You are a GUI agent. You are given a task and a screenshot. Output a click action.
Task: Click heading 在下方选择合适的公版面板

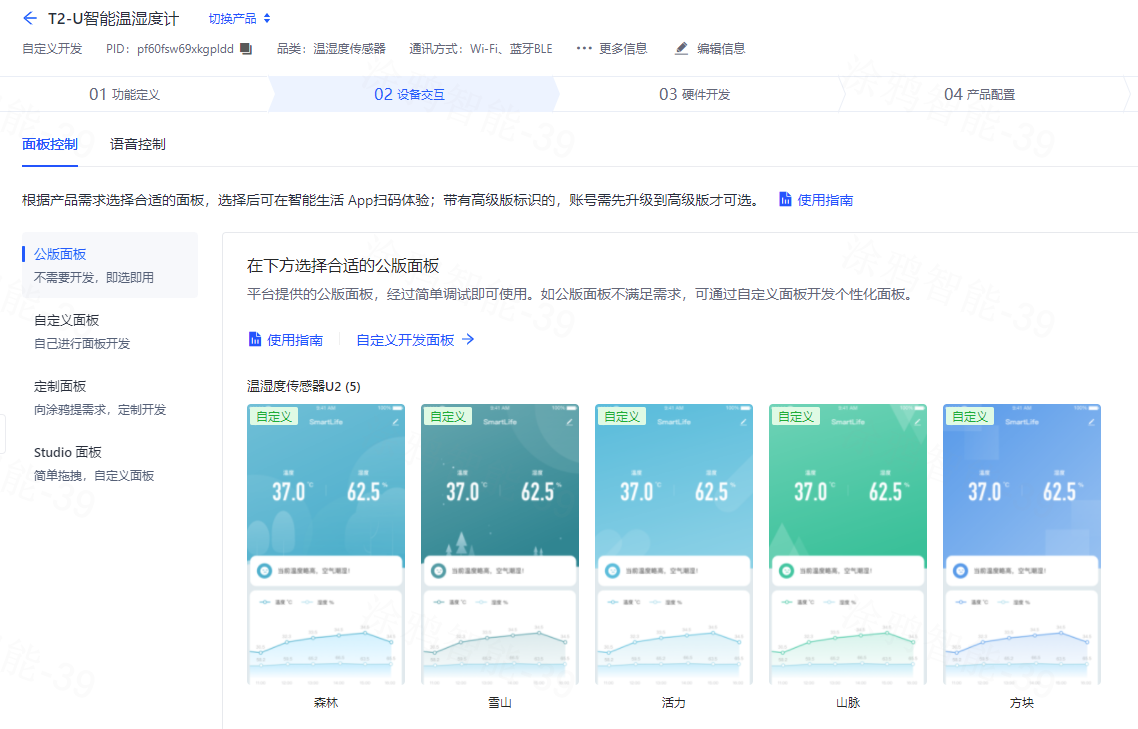pyautogui.click(x=343, y=266)
